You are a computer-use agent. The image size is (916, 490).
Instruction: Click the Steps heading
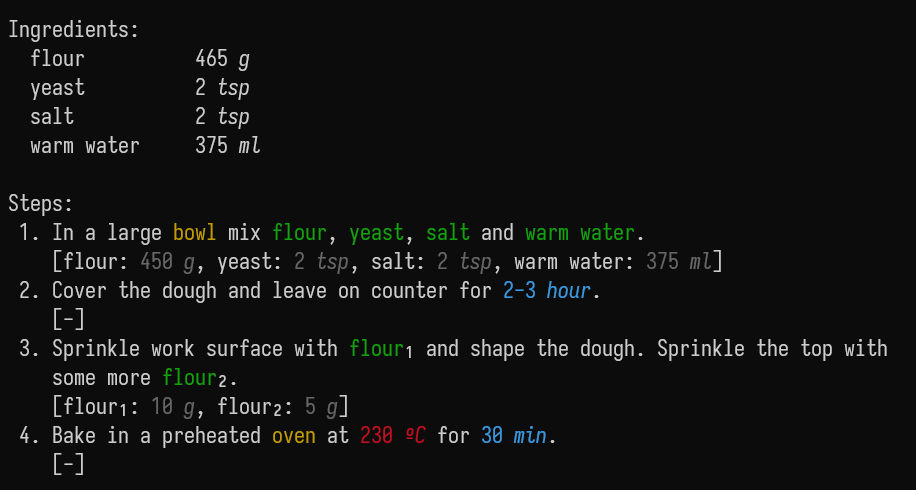click(x=41, y=204)
